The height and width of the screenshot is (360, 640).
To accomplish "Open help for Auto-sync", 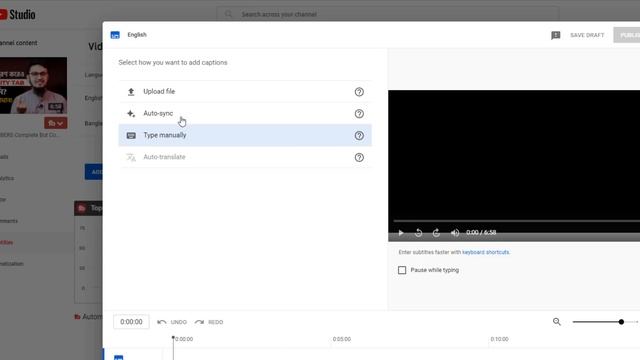I will [x=359, y=113].
